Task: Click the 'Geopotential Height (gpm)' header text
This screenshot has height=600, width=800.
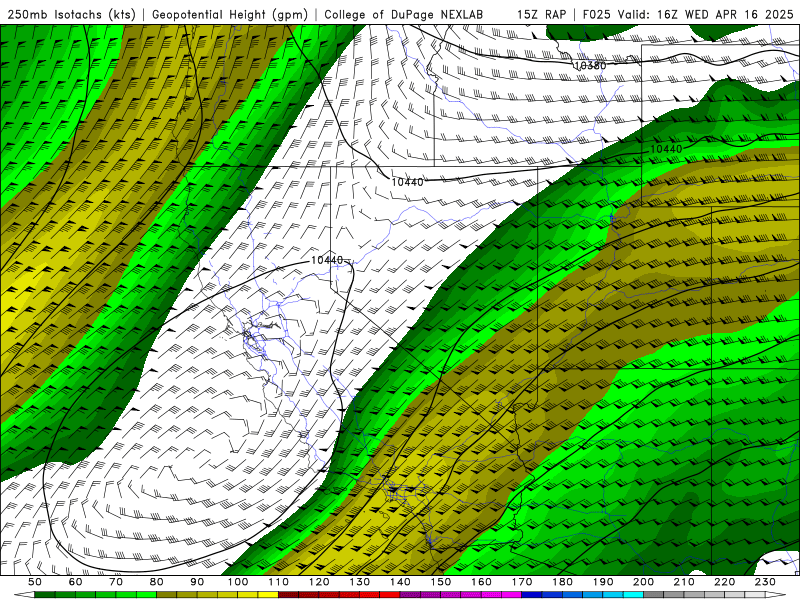Action: [230, 15]
